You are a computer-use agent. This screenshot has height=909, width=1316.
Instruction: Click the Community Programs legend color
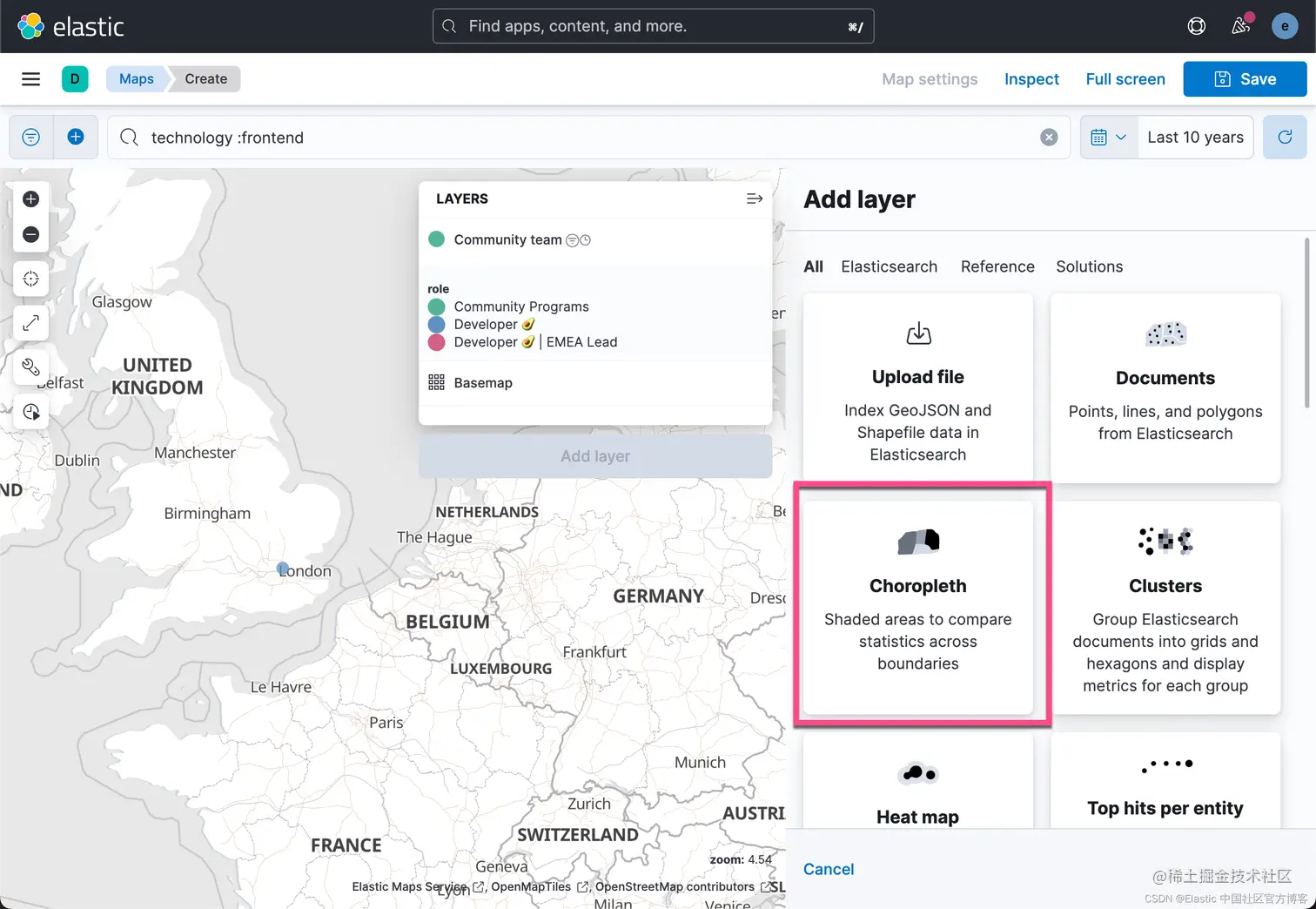(x=437, y=306)
